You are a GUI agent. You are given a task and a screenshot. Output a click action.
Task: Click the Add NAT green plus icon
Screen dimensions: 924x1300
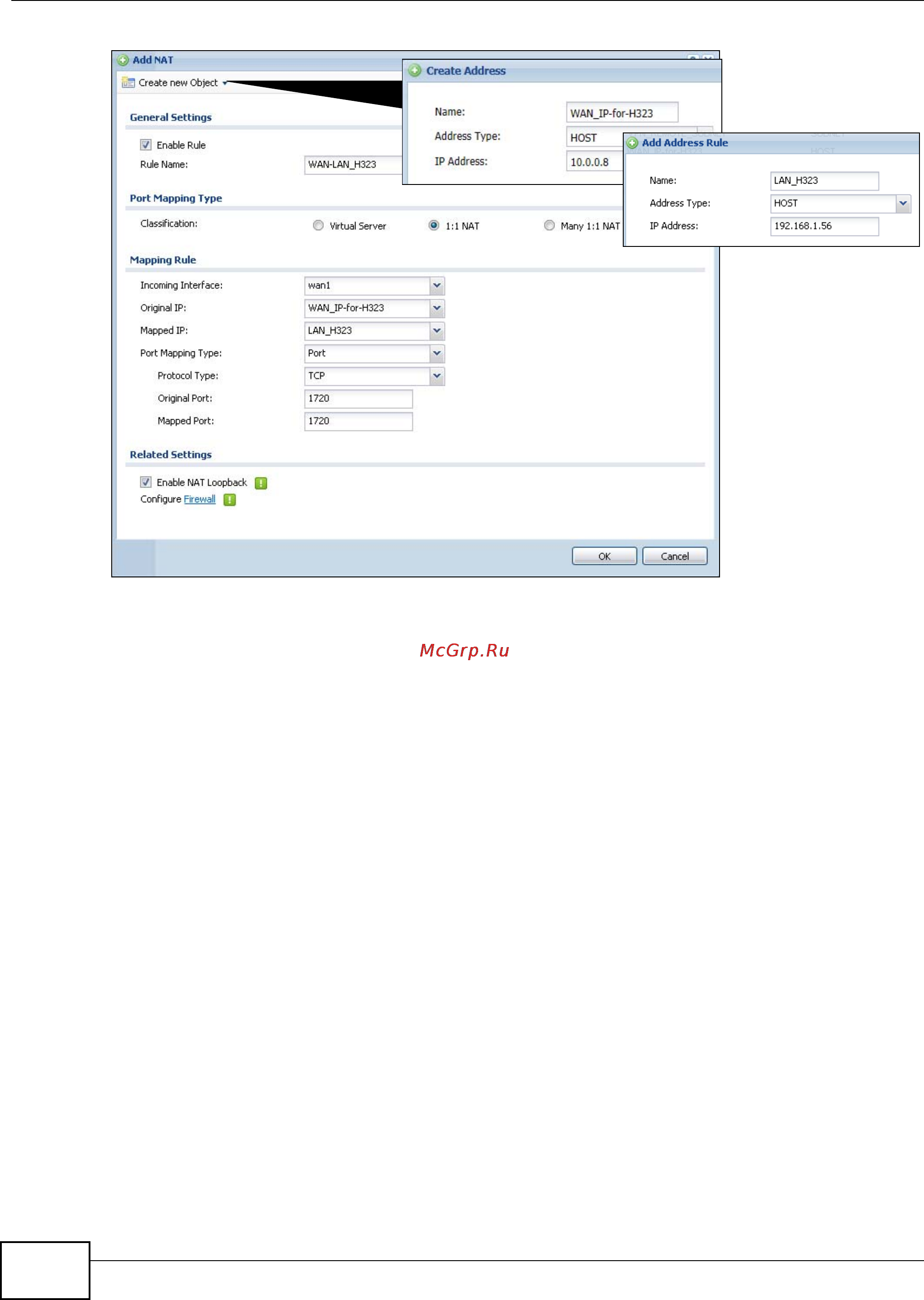coord(123,60)
